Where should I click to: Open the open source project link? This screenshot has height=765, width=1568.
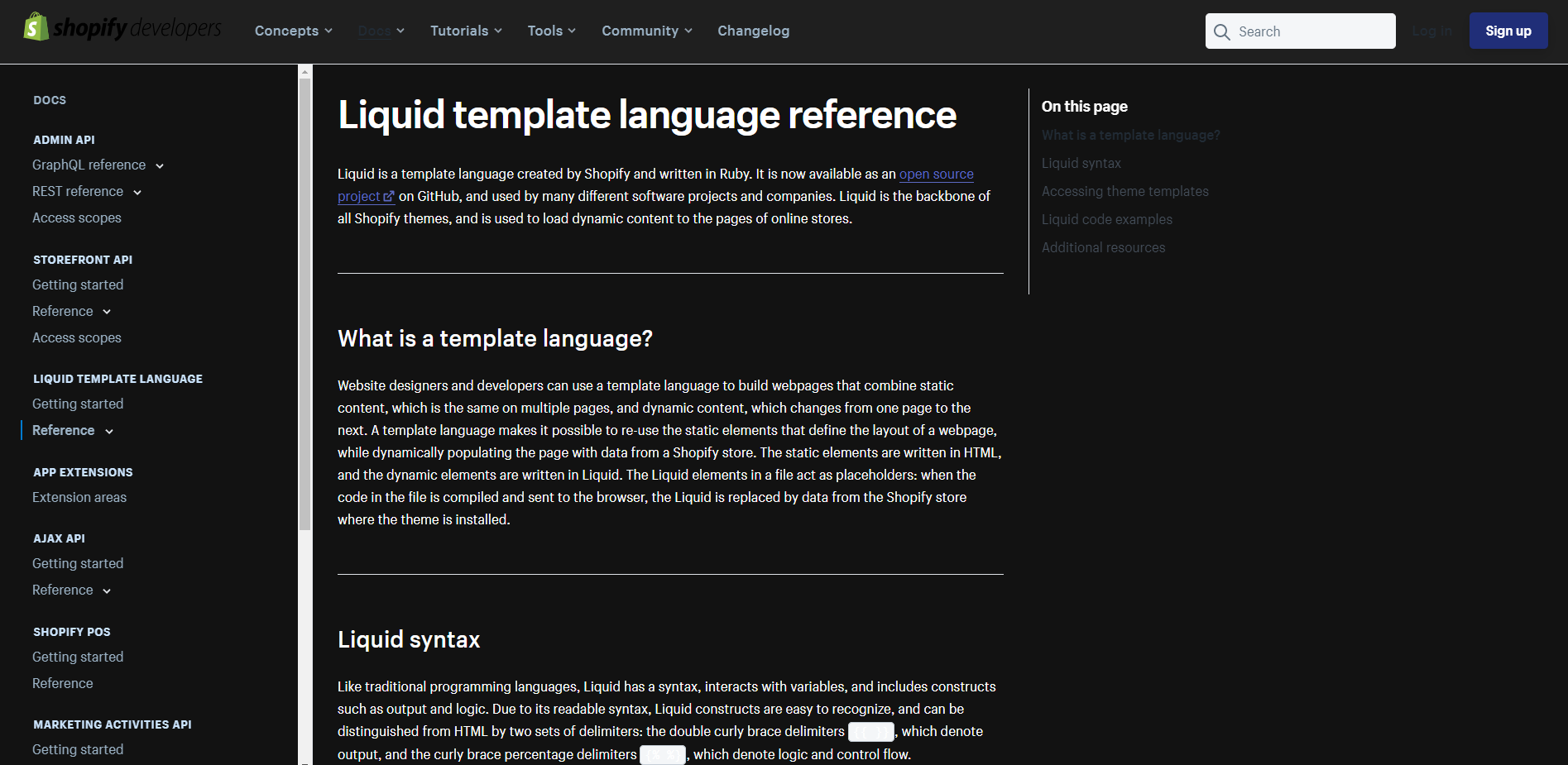[936, 175]
